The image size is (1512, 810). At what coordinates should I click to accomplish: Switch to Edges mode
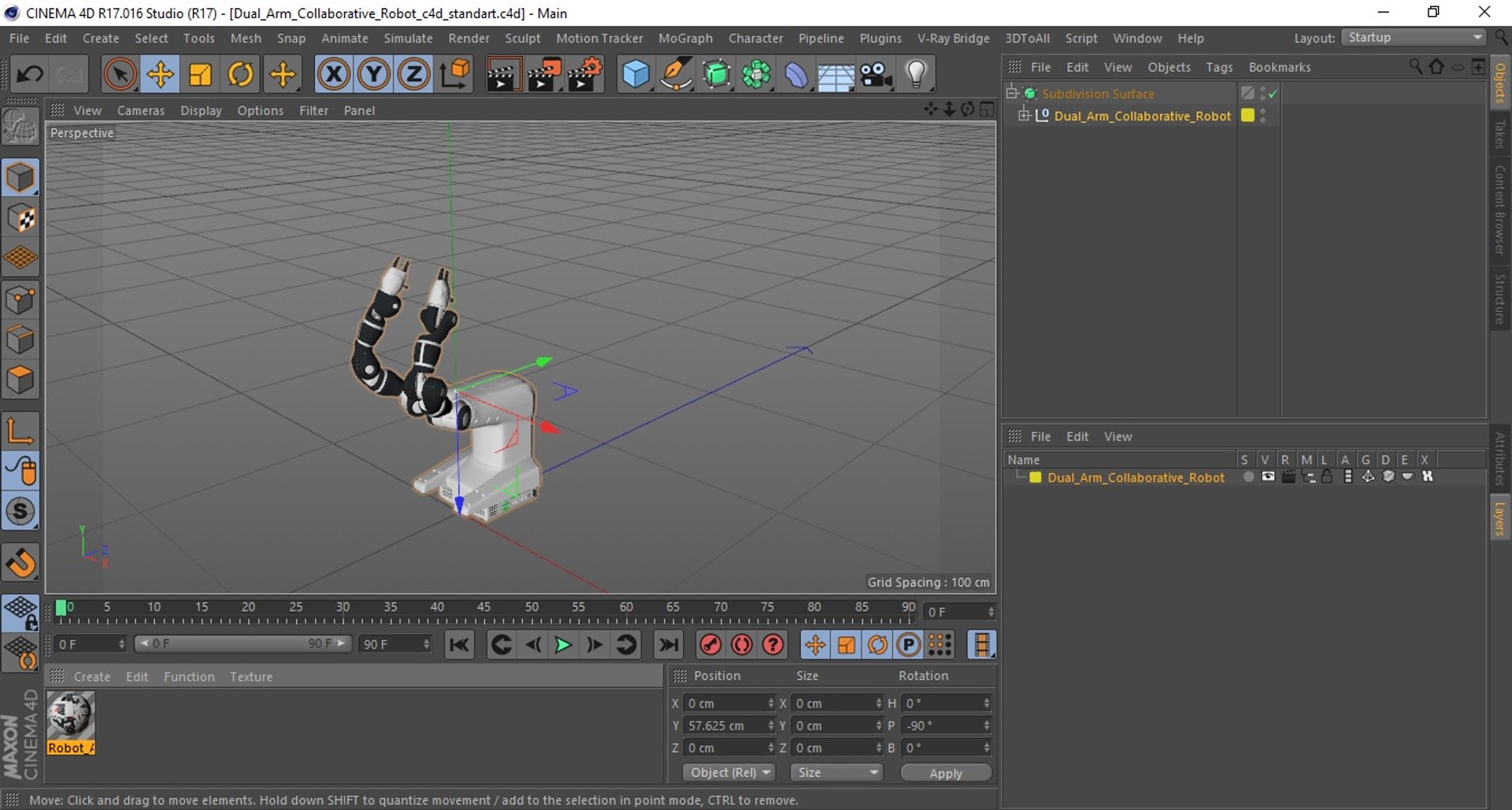click(20, 340)
